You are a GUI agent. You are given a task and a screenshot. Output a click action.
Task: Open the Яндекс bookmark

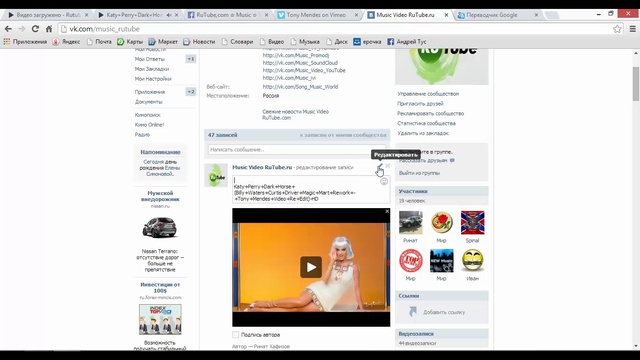(x=66, y=42)
